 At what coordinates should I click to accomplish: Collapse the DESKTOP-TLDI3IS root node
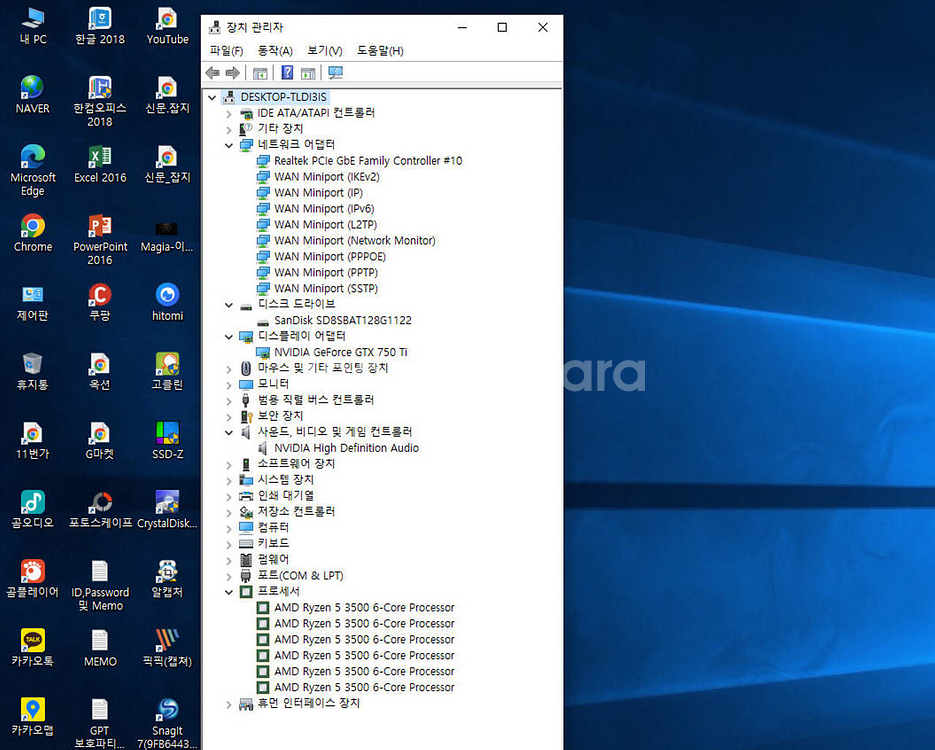pos(212,97)
